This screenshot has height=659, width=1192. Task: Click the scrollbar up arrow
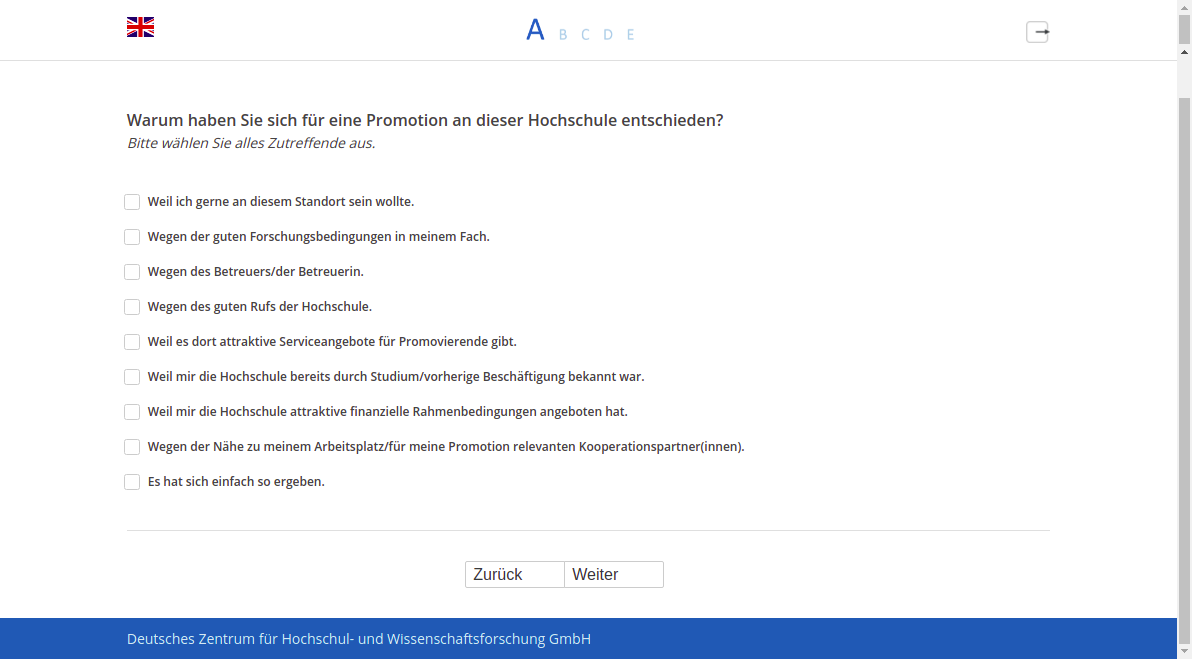(x=1184, y=52)
